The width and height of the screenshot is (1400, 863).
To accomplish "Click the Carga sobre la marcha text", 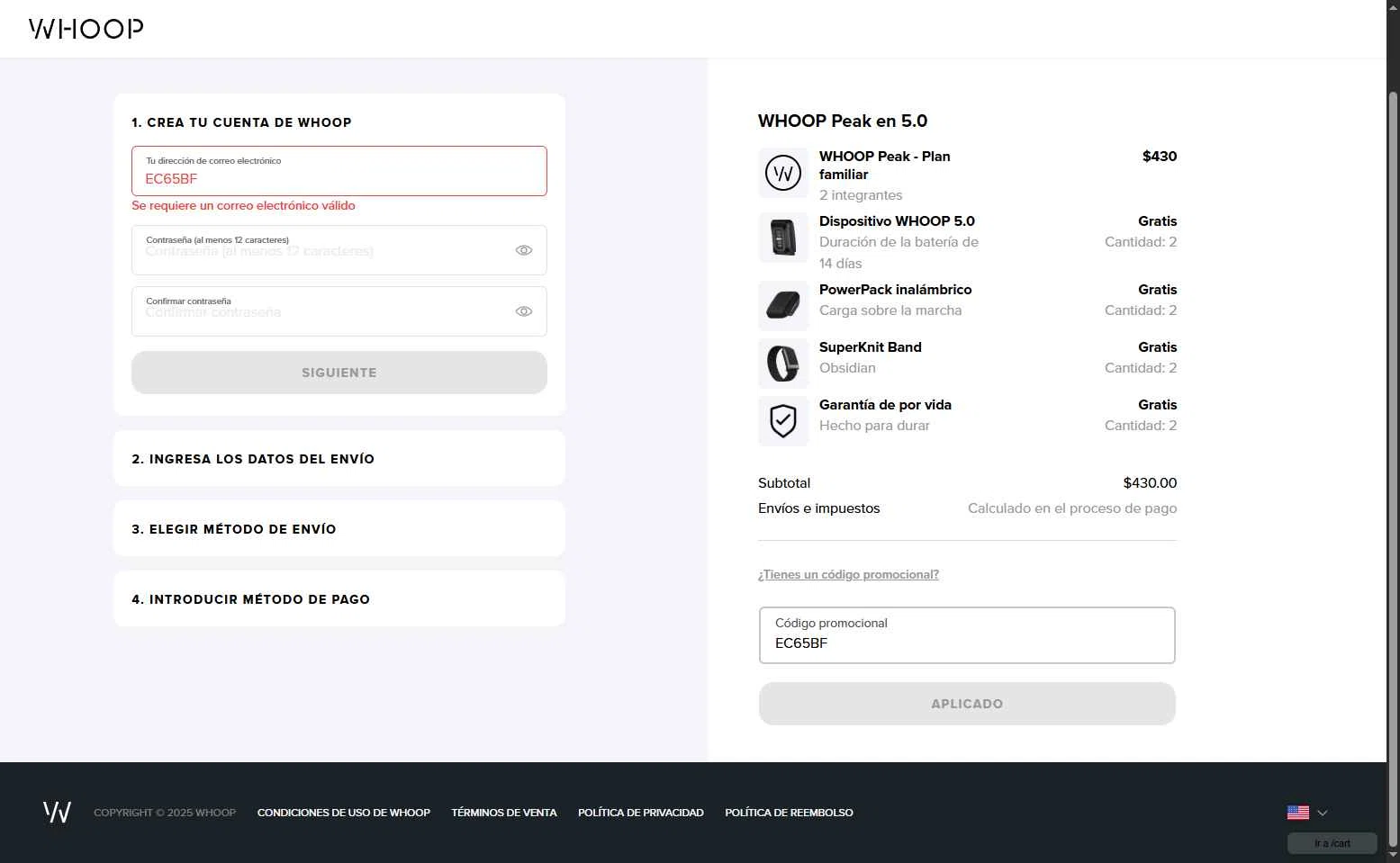I will point(890,310).
